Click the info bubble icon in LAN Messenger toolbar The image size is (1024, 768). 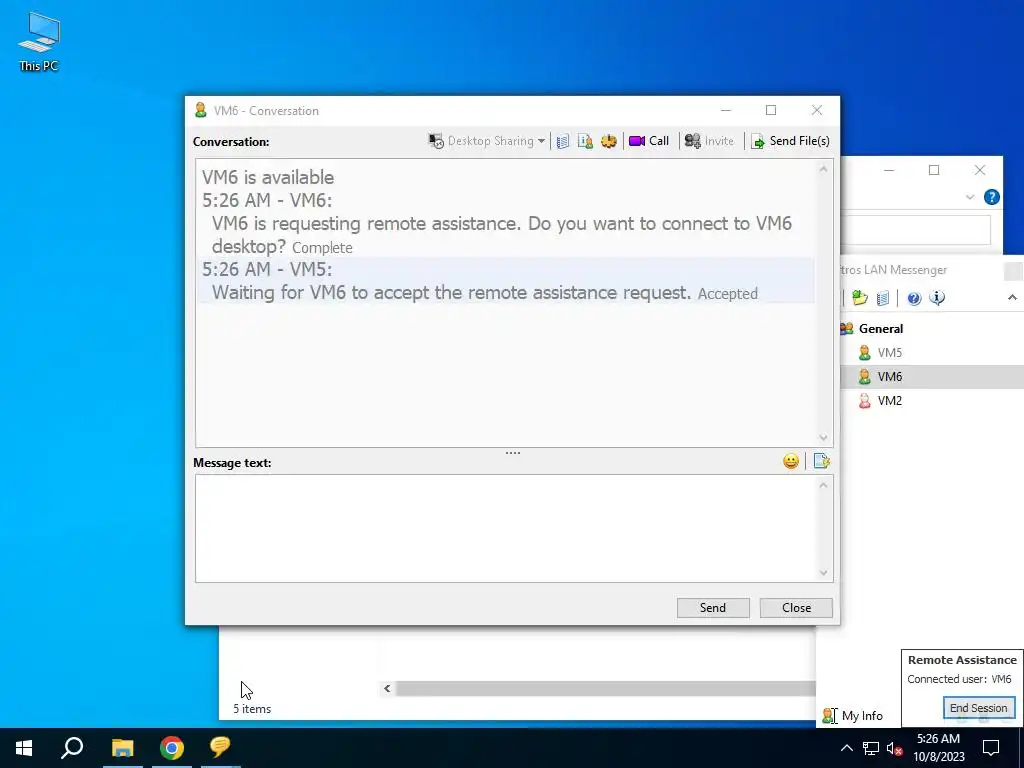937,298
